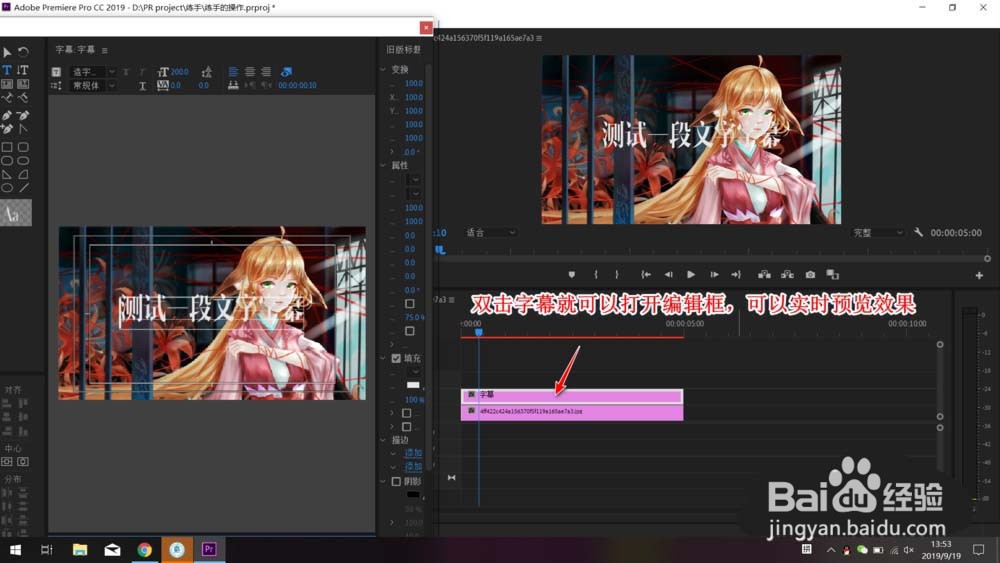The image size is (1000, 563).
Task: Select the Wedge triangle tool
Action: tap(7, 174)
